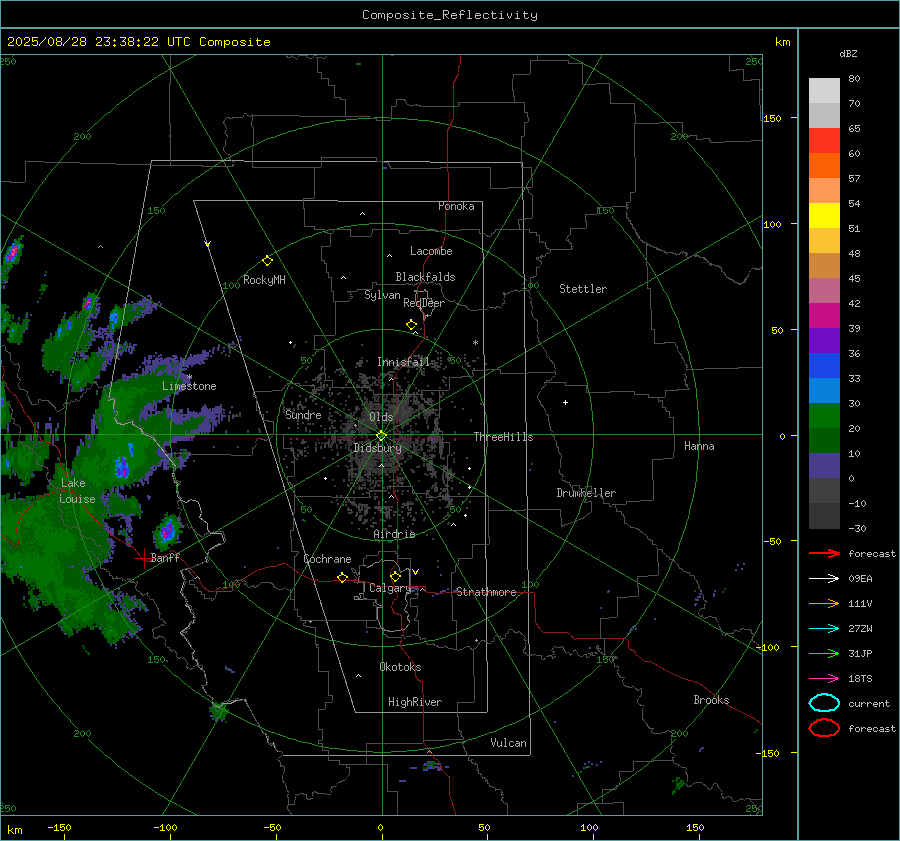Image resolution: width=900 pixels, height=841 pixels.
Task: Click the radar center diamond at Didsbury
Action: (x=382, y=436)
